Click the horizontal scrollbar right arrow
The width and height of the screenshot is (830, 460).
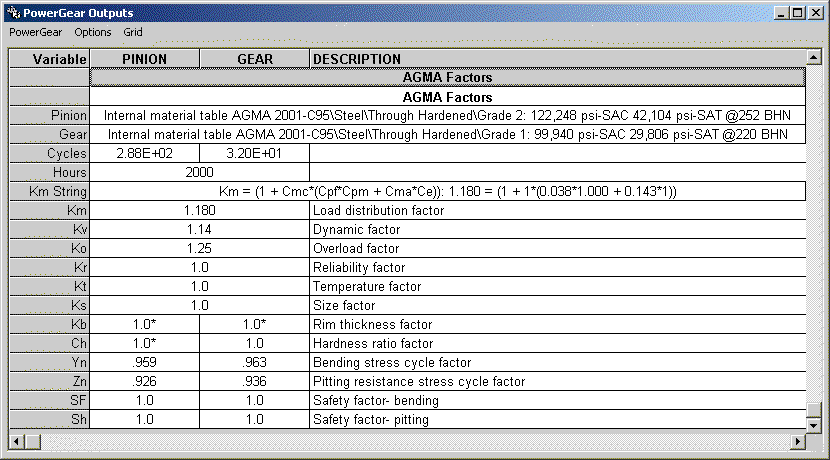[x=798, y=441]
